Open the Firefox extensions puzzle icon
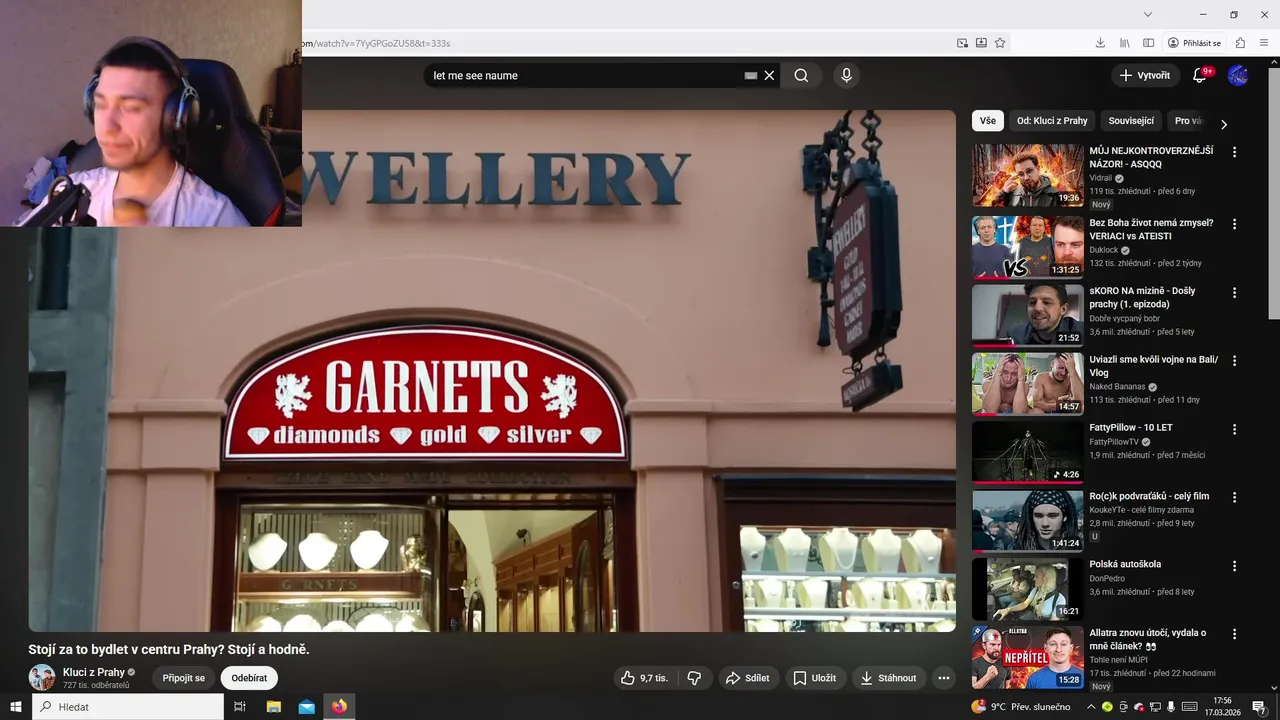 [1240, 43]
